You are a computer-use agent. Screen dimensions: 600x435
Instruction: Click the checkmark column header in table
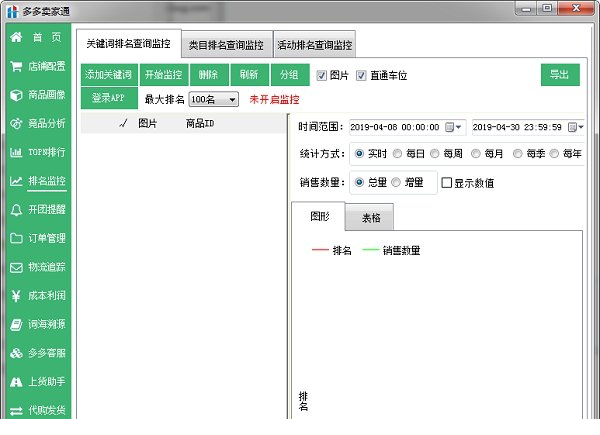(x=123, y=123)
